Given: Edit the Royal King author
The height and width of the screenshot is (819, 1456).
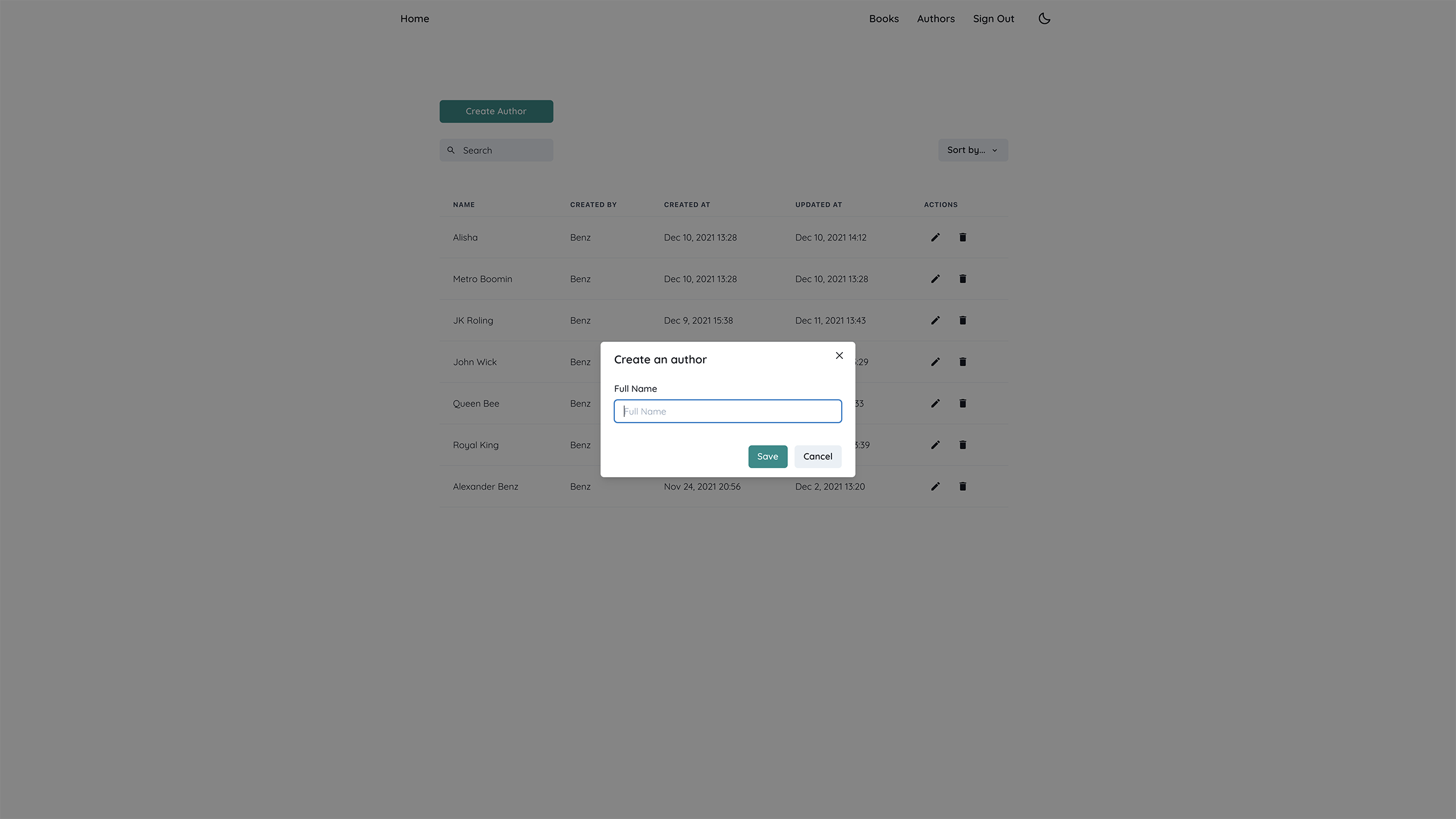Looking at the screenshot, I should point(935,445).
